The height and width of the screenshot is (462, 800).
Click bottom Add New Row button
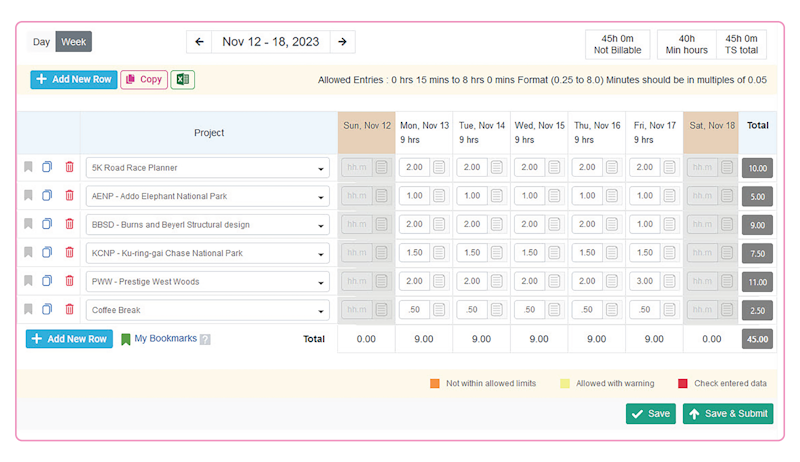click(x=69, y=339)
